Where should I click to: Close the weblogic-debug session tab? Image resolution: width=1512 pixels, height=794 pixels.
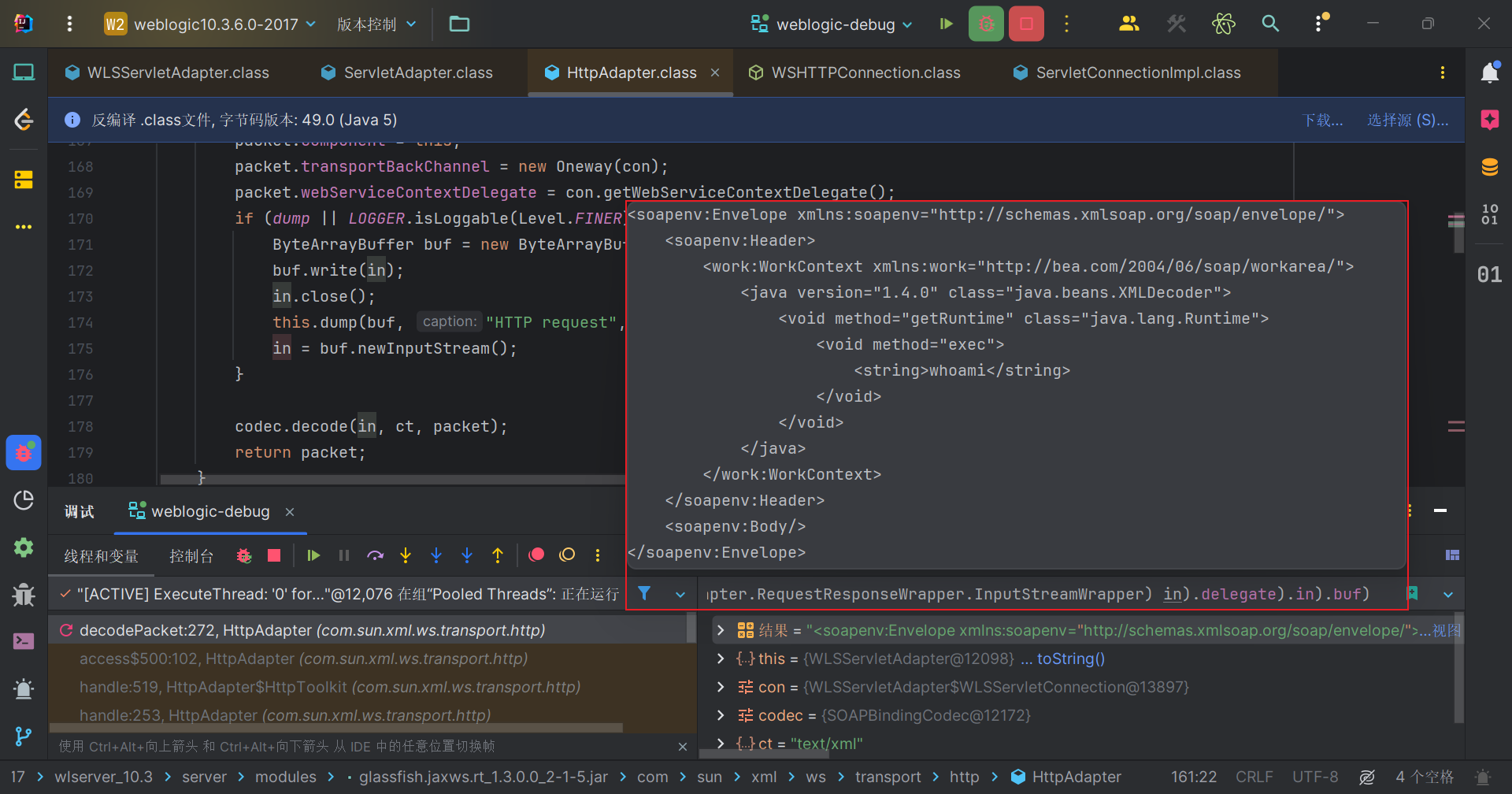point(290,512)
